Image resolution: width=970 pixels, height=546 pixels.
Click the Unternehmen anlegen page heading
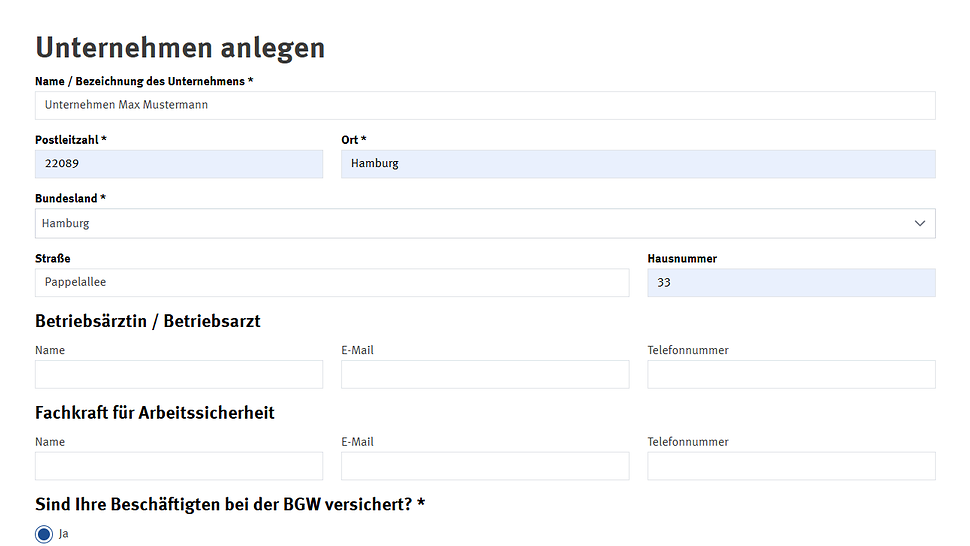180,47
